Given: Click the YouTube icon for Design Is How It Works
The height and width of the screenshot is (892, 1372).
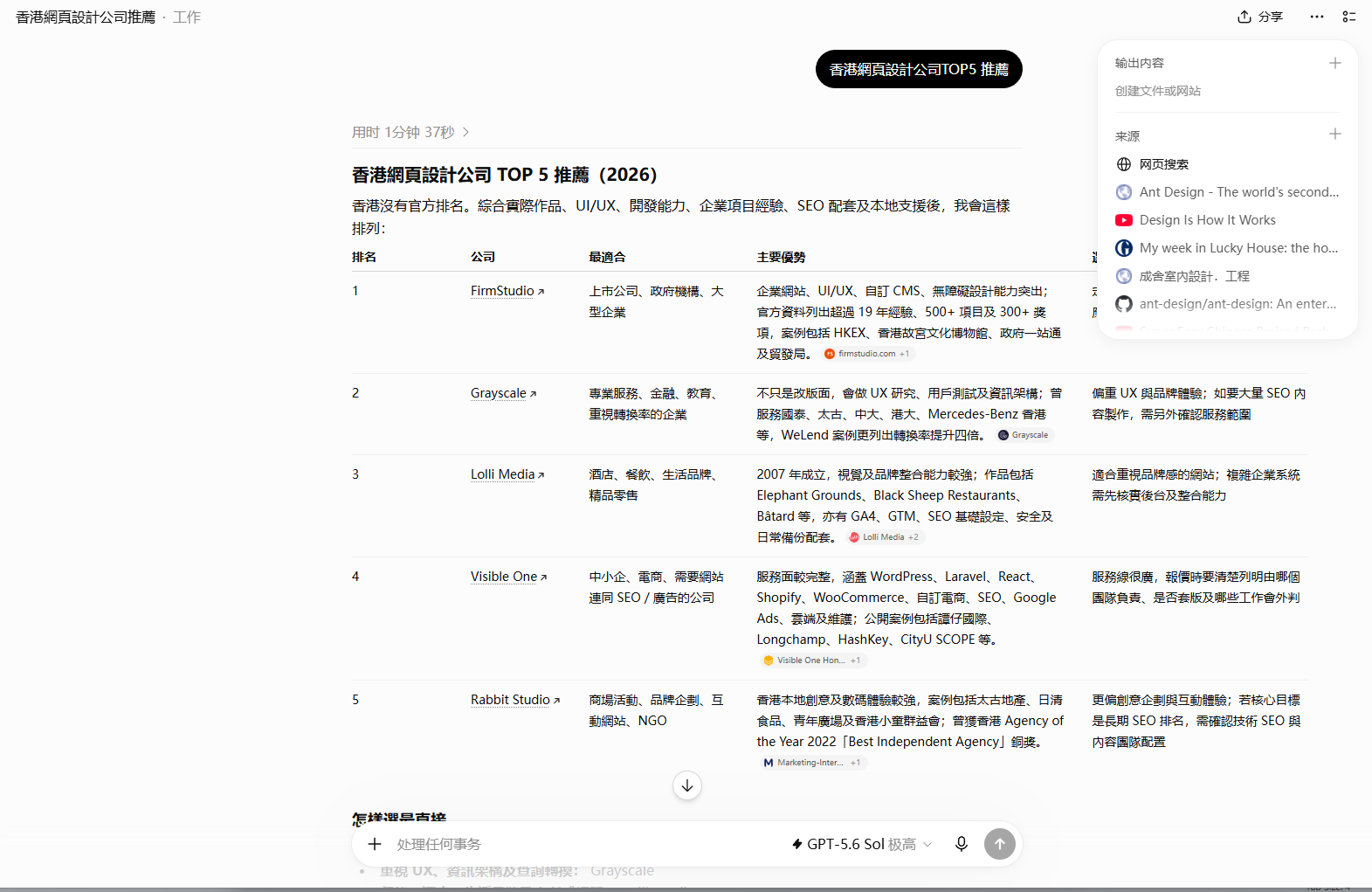Looking at the screenshot, I should (x=1124, y=220).
